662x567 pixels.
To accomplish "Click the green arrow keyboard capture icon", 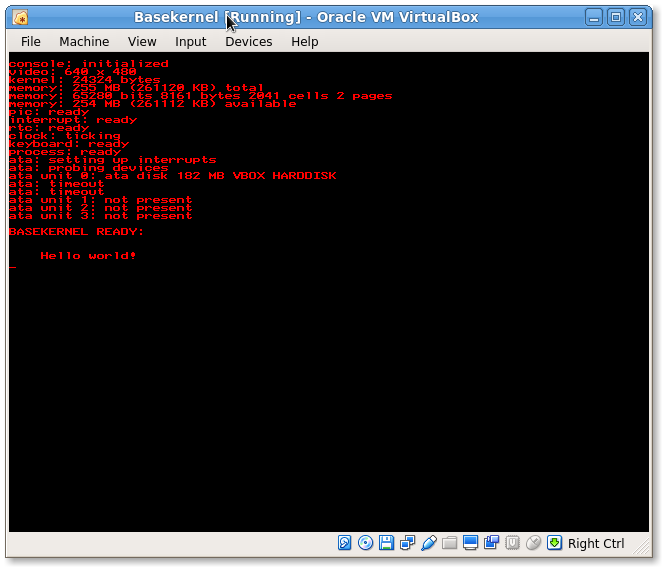I will 554,543.
